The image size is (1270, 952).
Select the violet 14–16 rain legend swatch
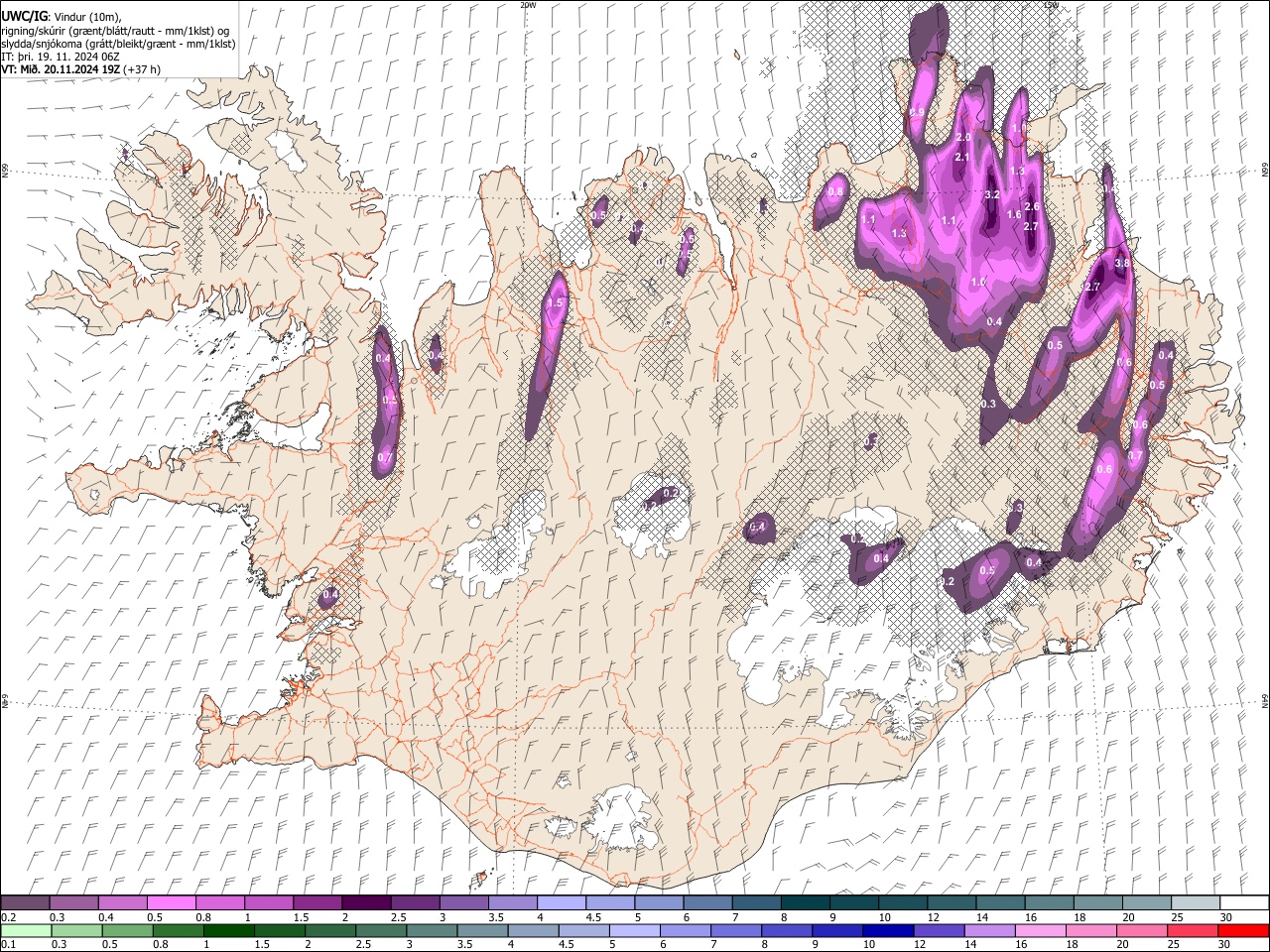click(x=989, y=930)
